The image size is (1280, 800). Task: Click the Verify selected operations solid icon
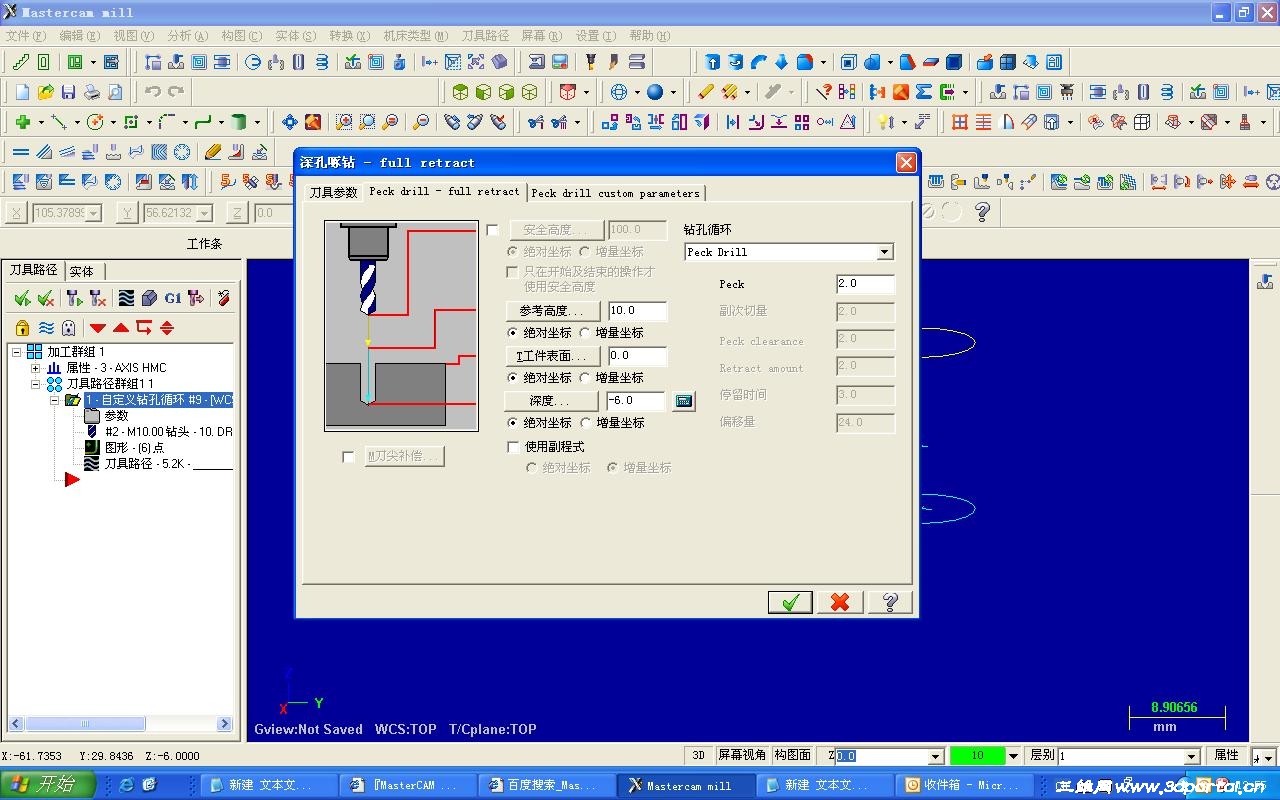pyautogui.click(x=149, y=298)
